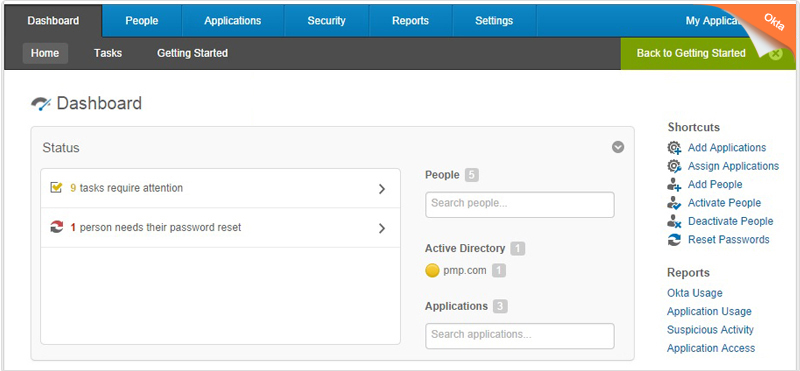Click Back to Getting Started button

coord(691,53)
